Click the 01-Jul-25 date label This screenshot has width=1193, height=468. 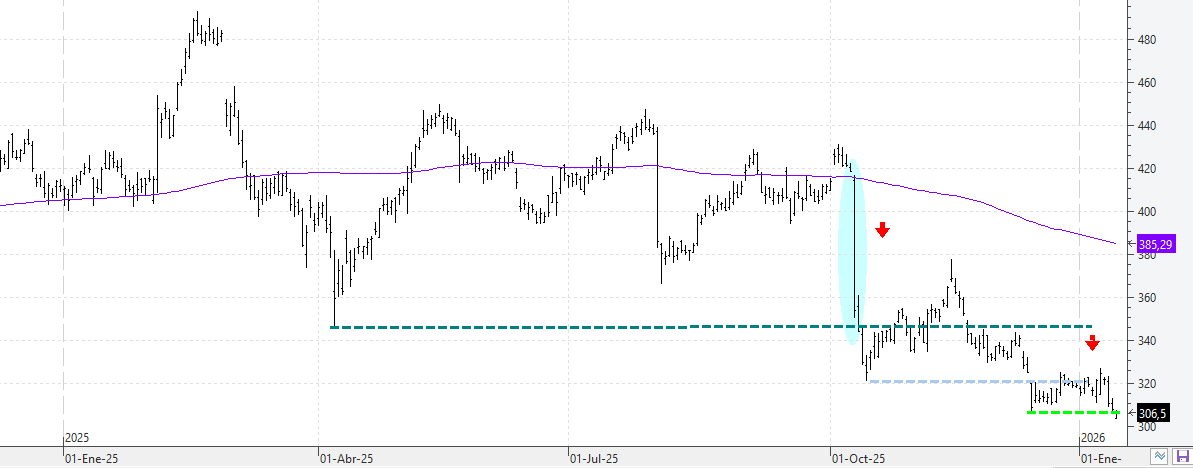pos(594,458)
